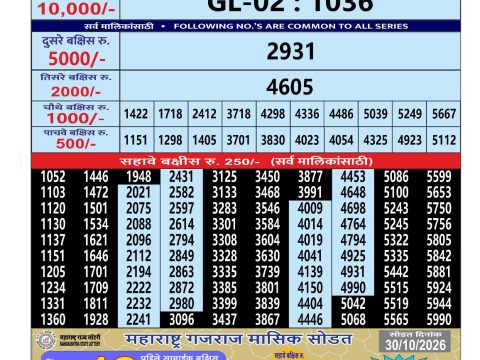Image resolution: width=480 pixels, height=360 pixels.
Task: Select 1151 in the 500/- prize row
Action: (135, 140)
